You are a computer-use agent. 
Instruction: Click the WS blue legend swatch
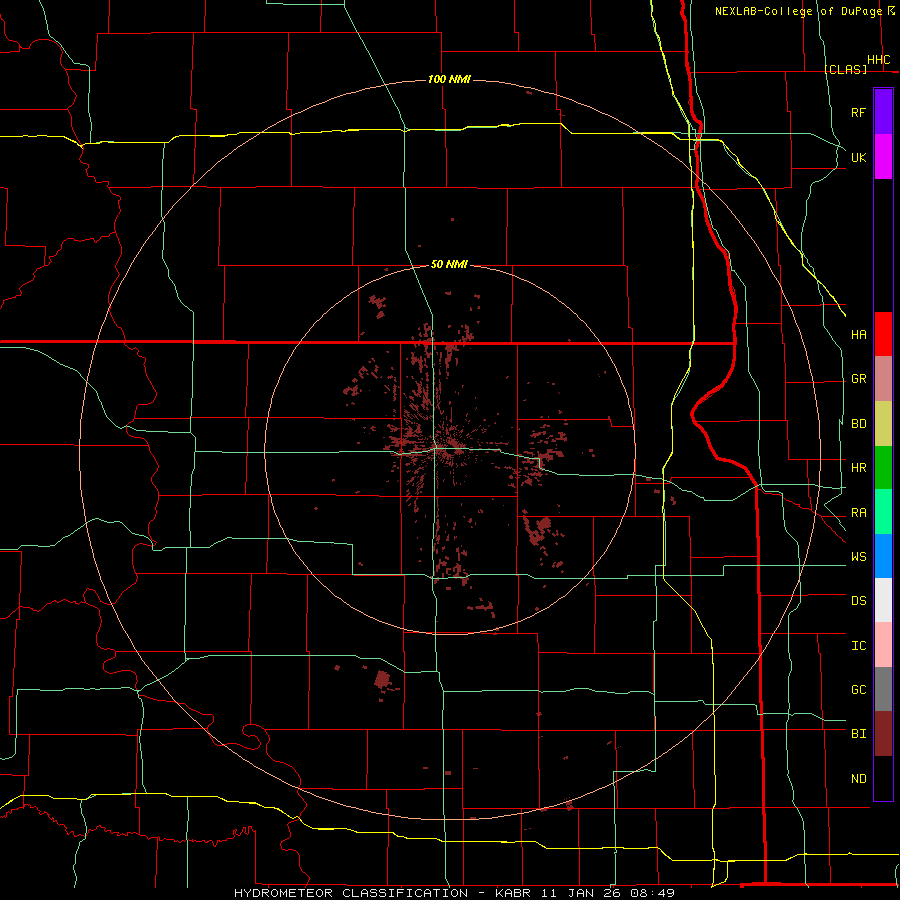[x=883, y=556]
